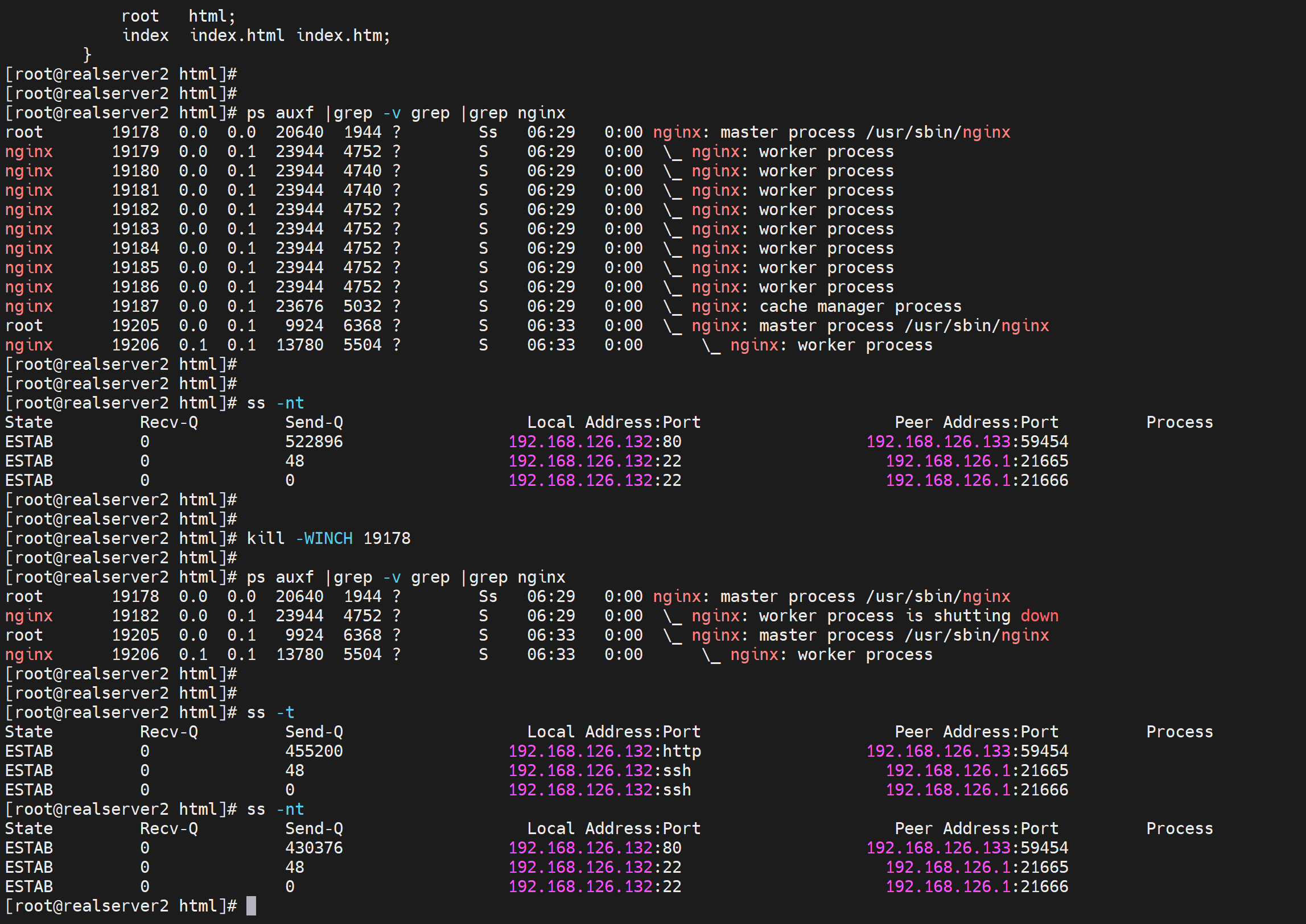Image resolution: width=1306 pixels, height=924 pixels.
Task: Click the 'kill -WINCH 19178' command text
Action: 328,538
